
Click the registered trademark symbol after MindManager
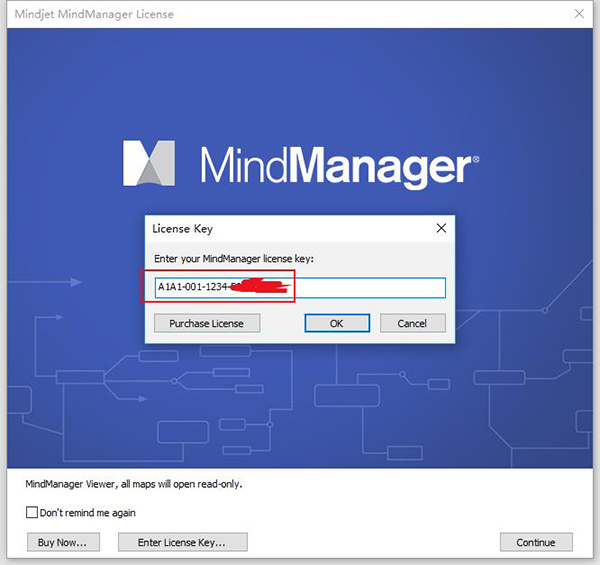[x=475, y=157]
